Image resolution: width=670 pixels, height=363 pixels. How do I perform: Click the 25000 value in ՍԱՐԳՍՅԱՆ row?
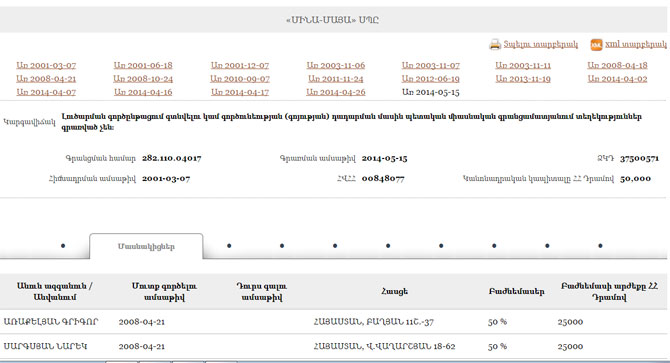point(570,346)
